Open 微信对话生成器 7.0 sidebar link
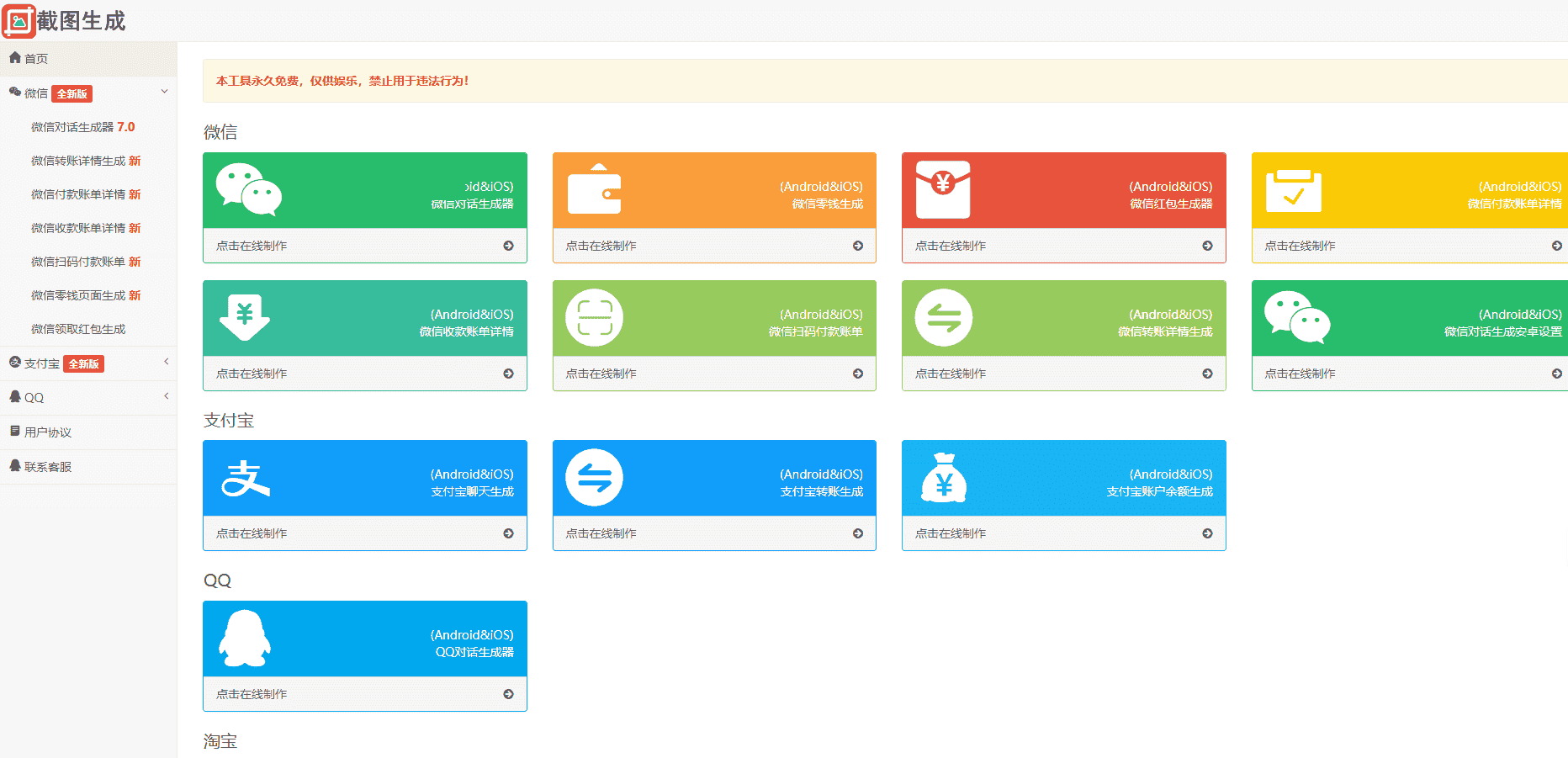The width and height of the screenshot is (1568, 758). click(82, 127)
